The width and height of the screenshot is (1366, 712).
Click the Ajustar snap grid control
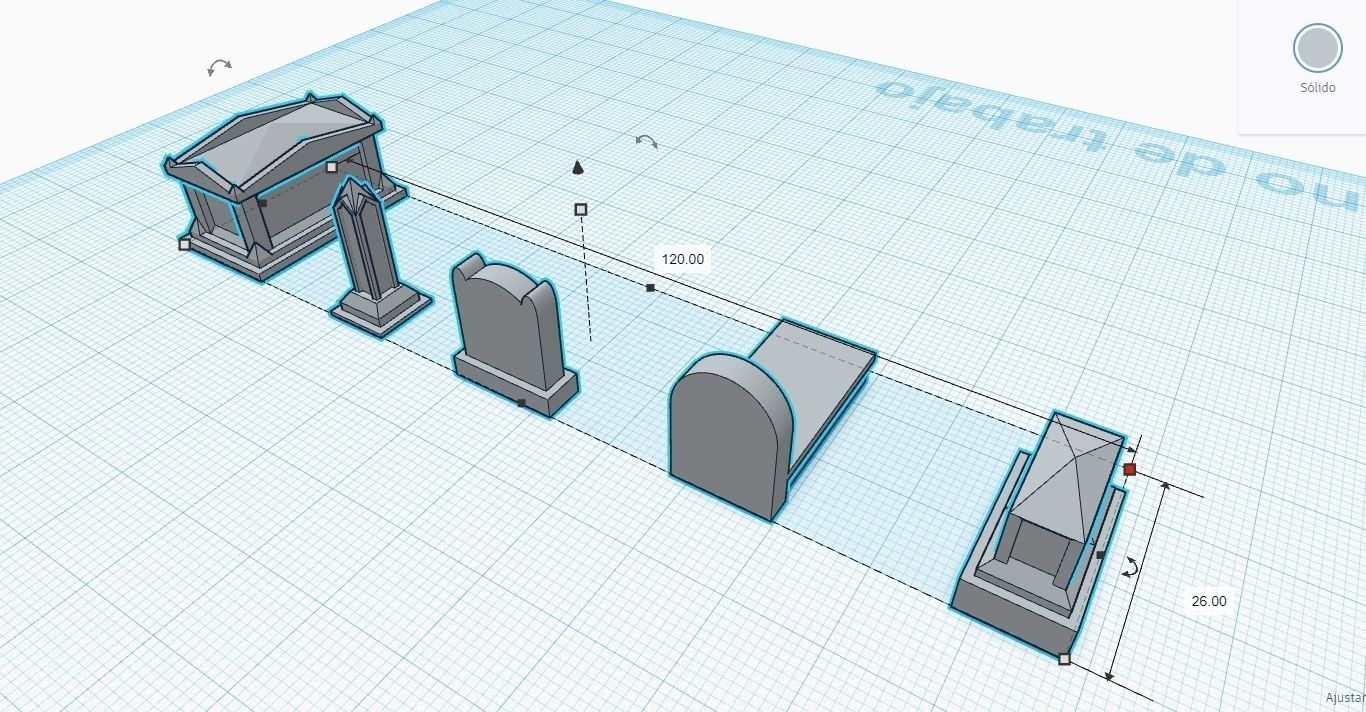(x=1344, y=699)
